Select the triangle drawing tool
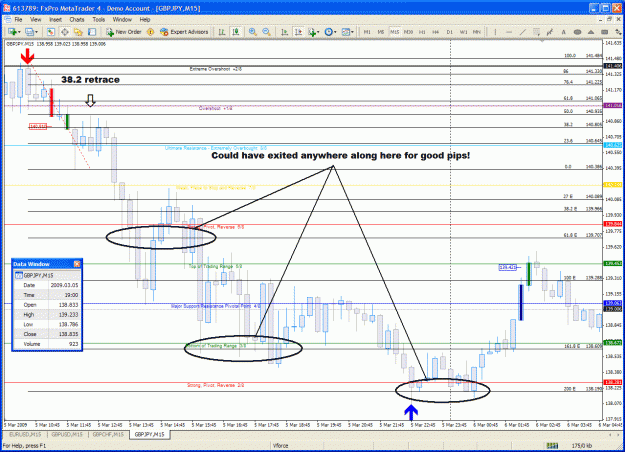The width and height of the screenshot is (625, 452). point(591,32)
